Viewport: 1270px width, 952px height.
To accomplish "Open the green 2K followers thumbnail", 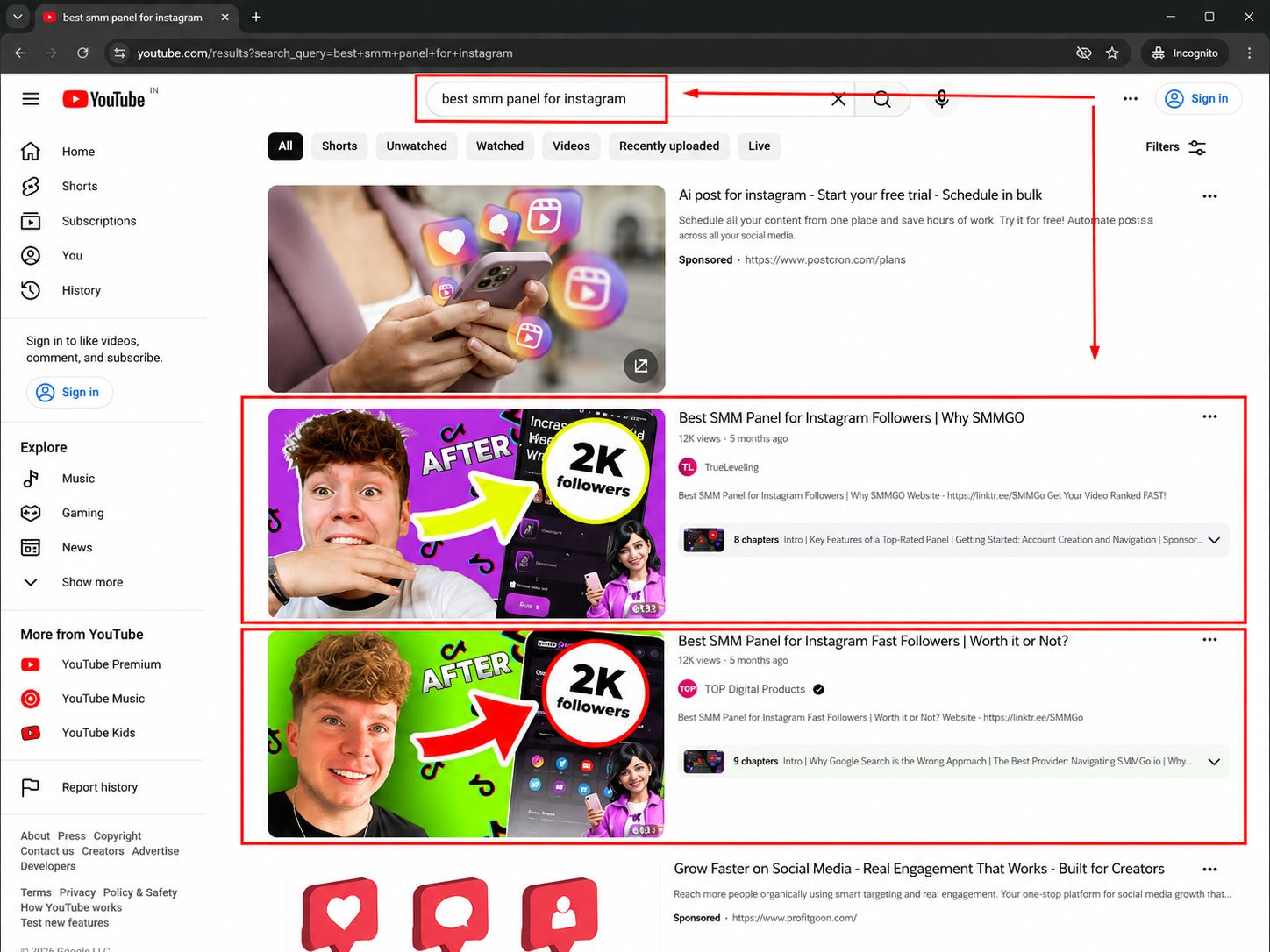I will pos(467,735).
